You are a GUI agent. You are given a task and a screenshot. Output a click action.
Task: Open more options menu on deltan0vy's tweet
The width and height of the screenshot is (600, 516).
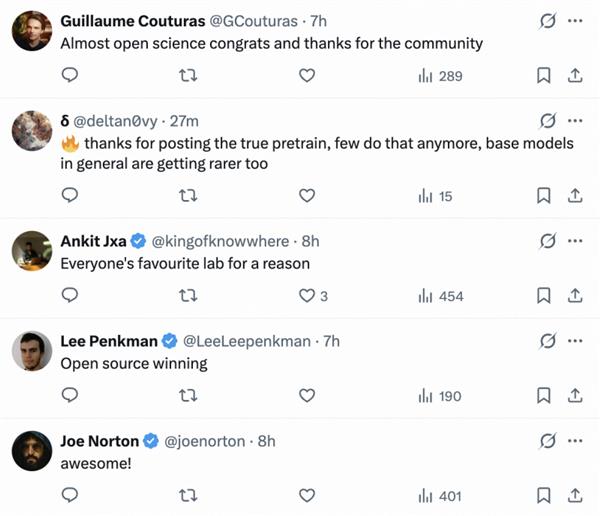575,120
